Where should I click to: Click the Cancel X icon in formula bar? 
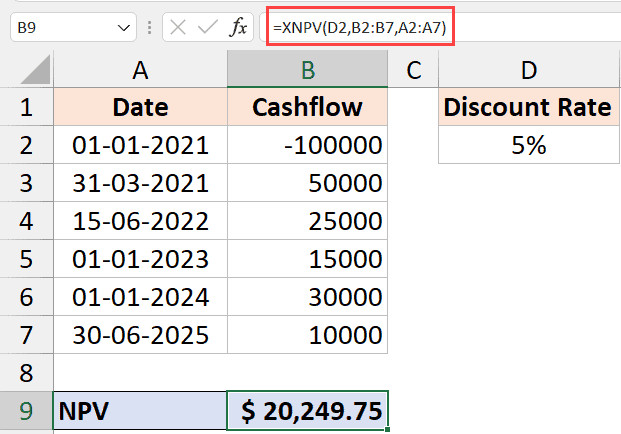pos(179,28)
